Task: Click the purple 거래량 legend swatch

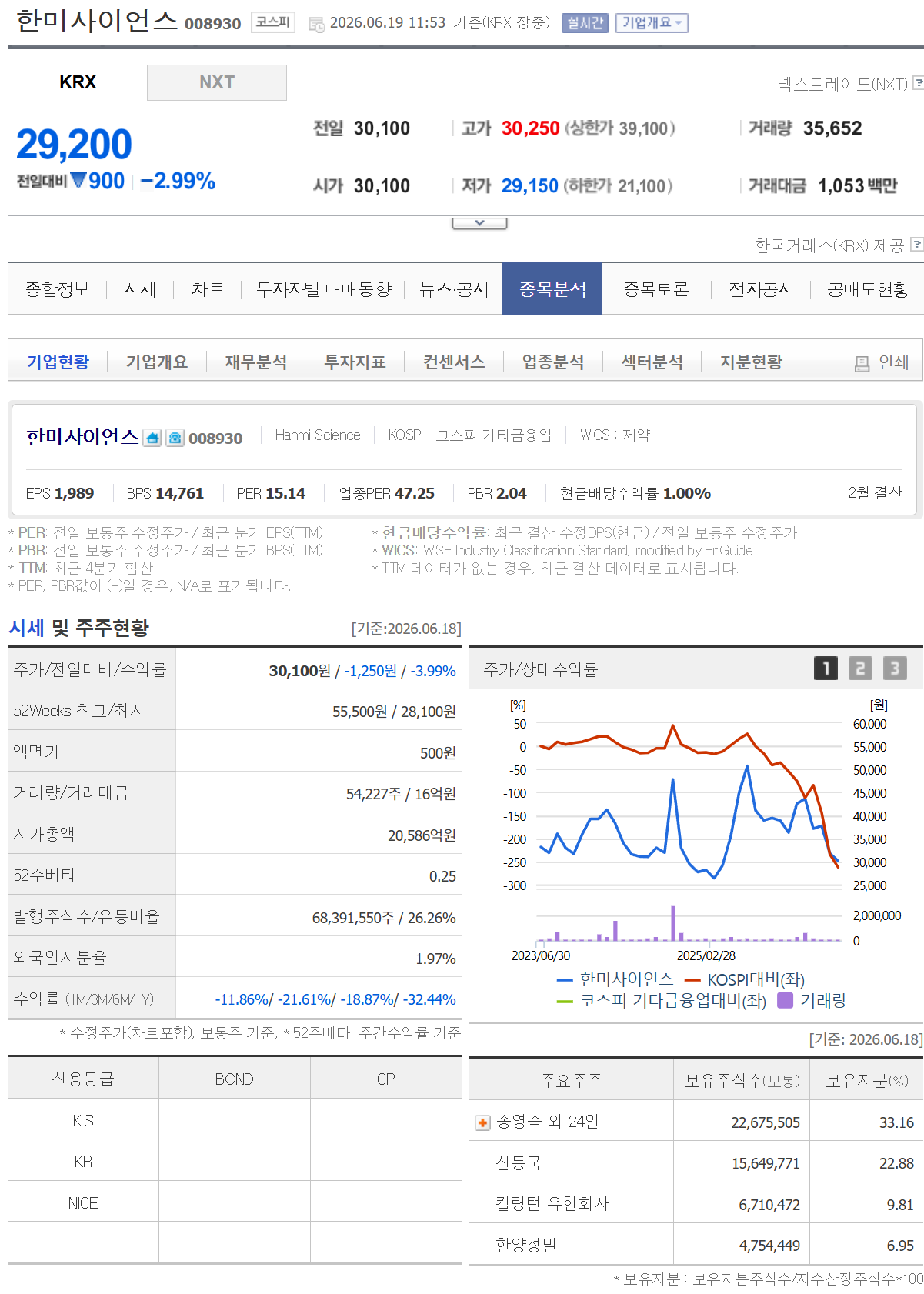Action: tap(785, 1000)
